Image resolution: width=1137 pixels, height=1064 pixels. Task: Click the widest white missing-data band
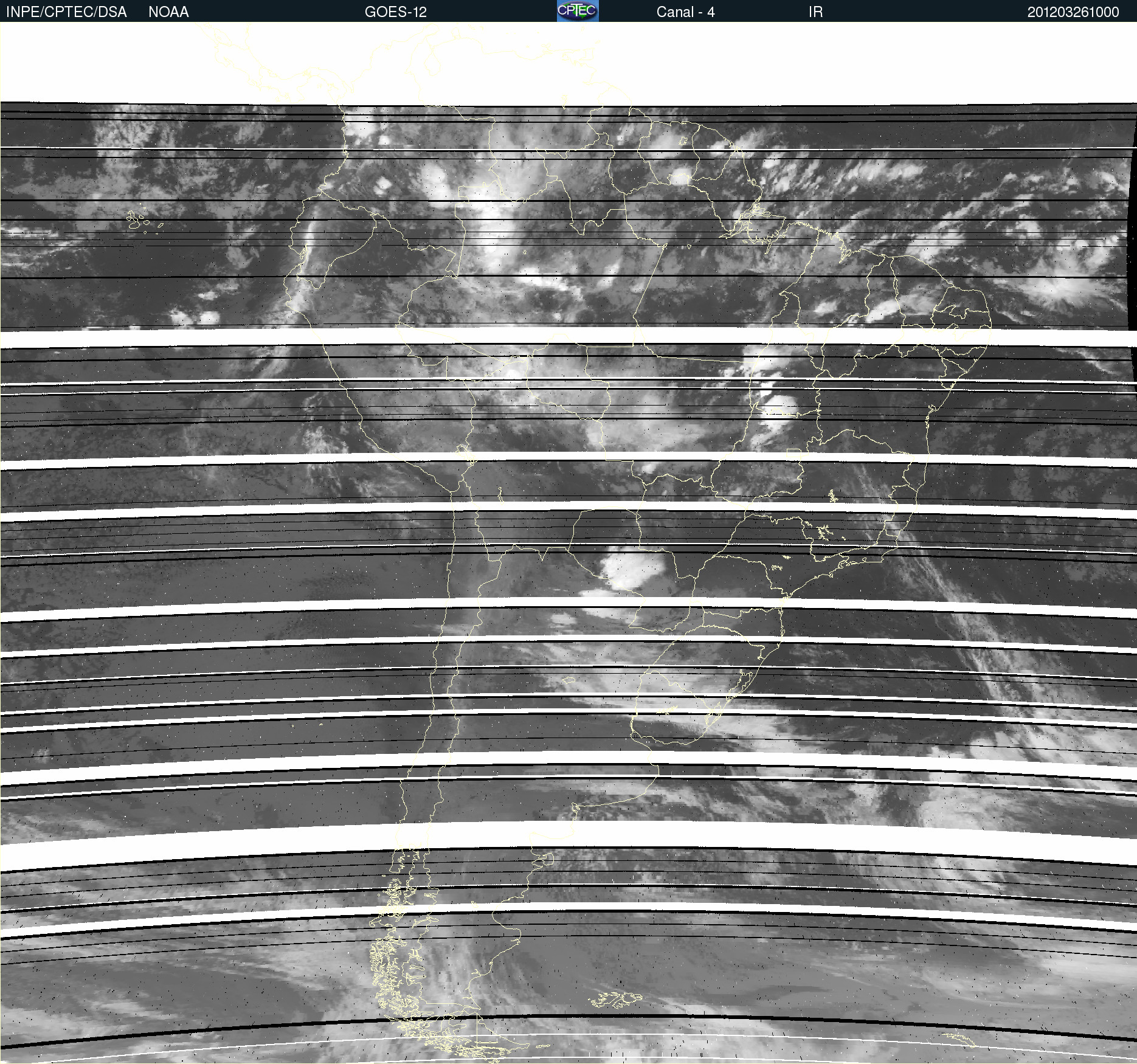pyautogui.click(x=568, y=838)
